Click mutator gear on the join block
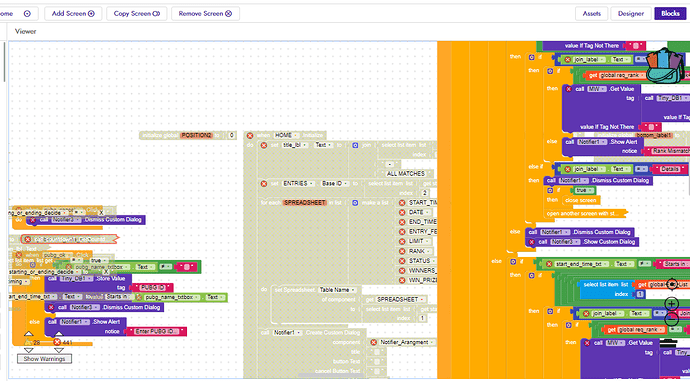The height and width of the screenshot is (381, 690). coord(355,145)
